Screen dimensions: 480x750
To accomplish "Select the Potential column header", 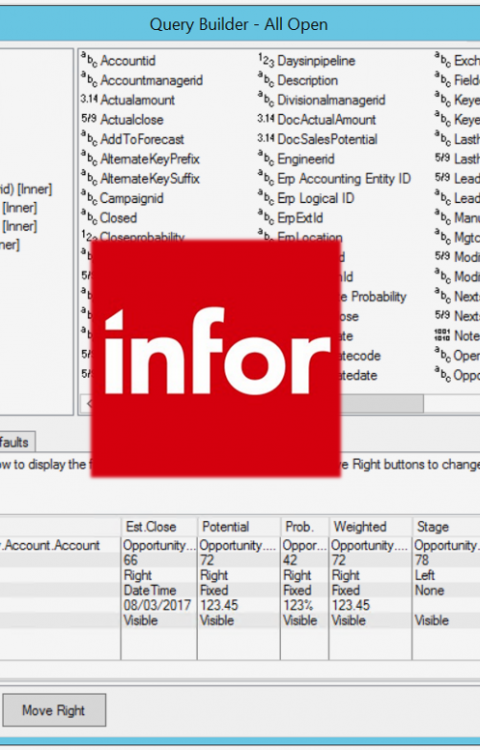I will tap(239, 527).
